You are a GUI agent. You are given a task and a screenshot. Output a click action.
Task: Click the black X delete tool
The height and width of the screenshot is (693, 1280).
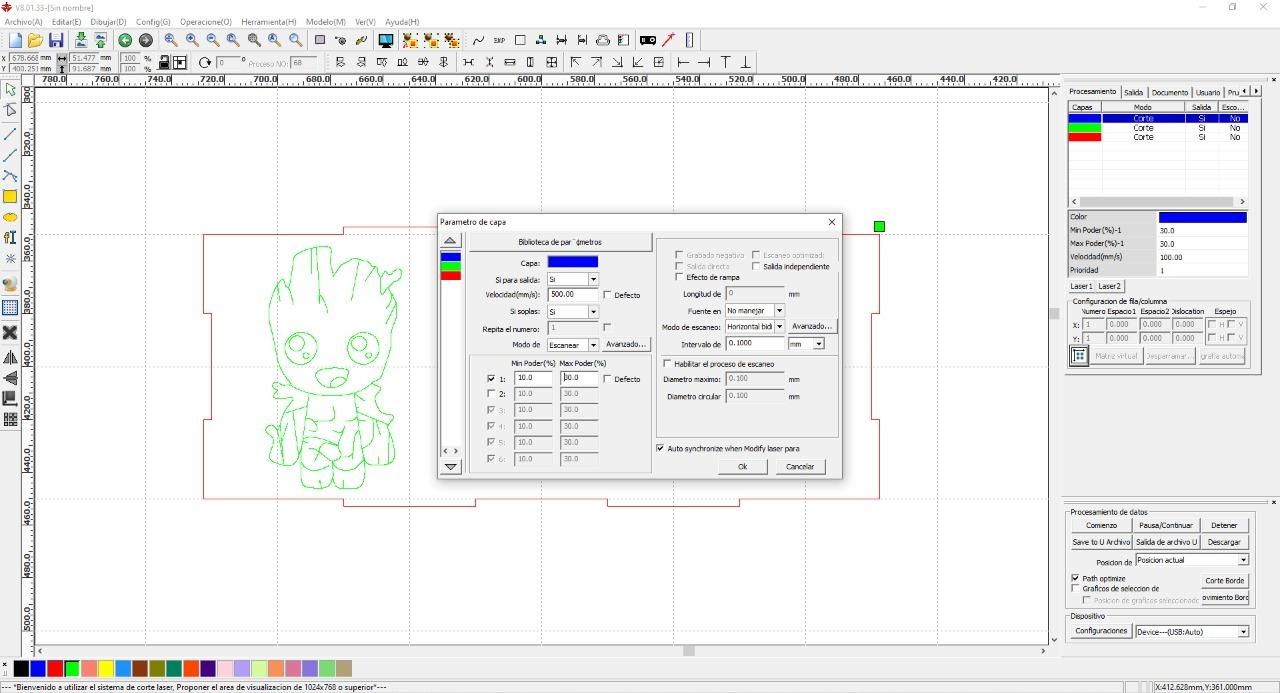pos(10,332)
